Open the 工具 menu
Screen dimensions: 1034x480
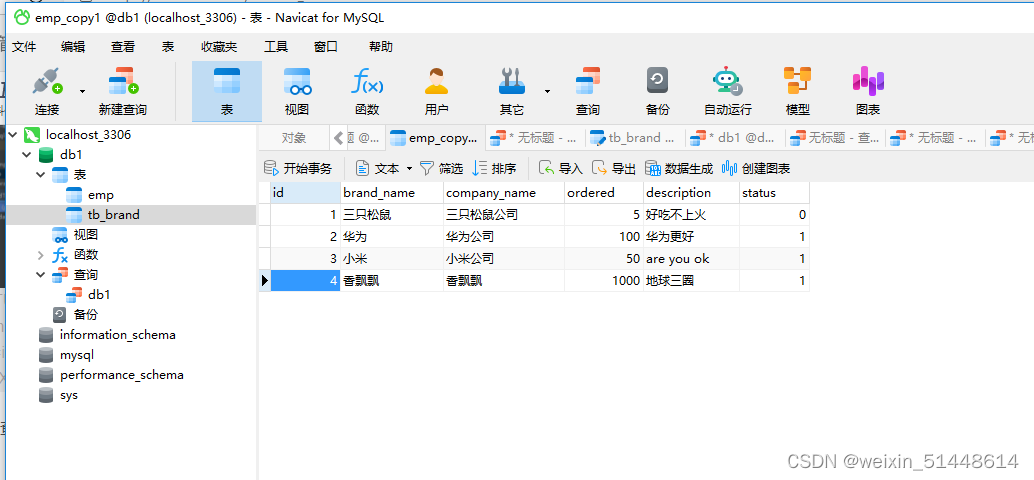point(276,47)
